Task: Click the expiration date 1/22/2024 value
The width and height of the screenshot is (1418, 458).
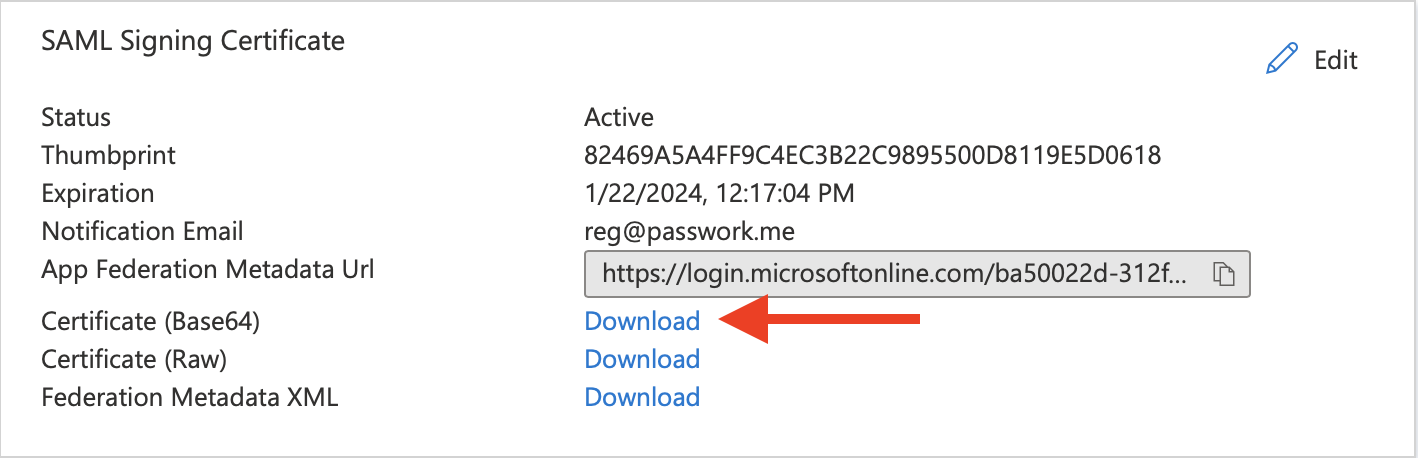Action: click(x=719, y=193)
